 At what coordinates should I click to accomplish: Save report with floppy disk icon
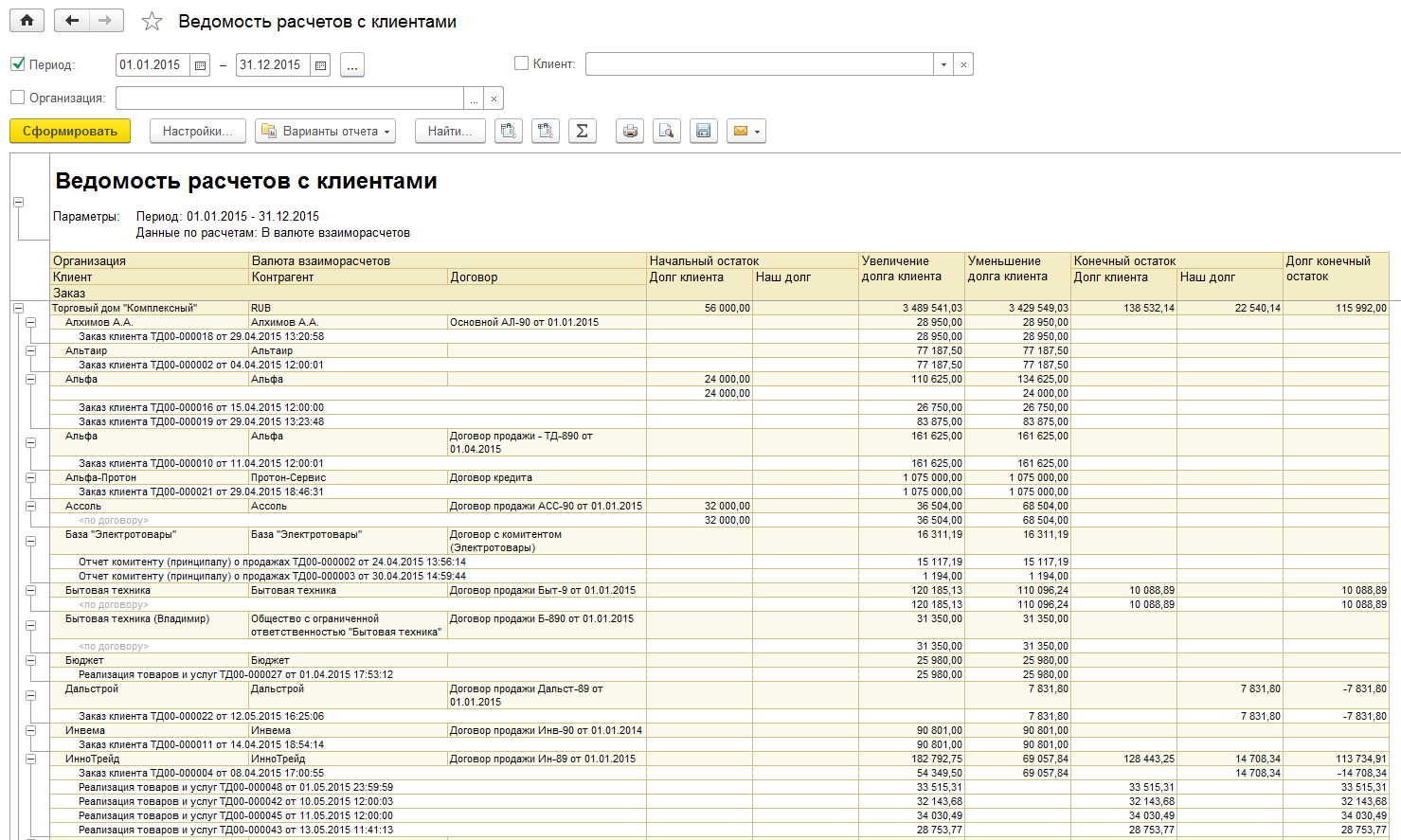pyautogui.click(x=704, y=131)
